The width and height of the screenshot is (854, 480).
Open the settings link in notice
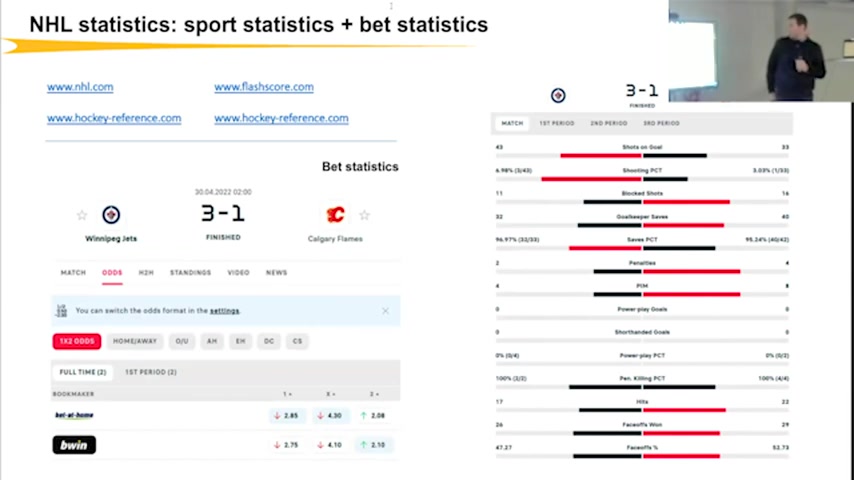coord(224,311)
